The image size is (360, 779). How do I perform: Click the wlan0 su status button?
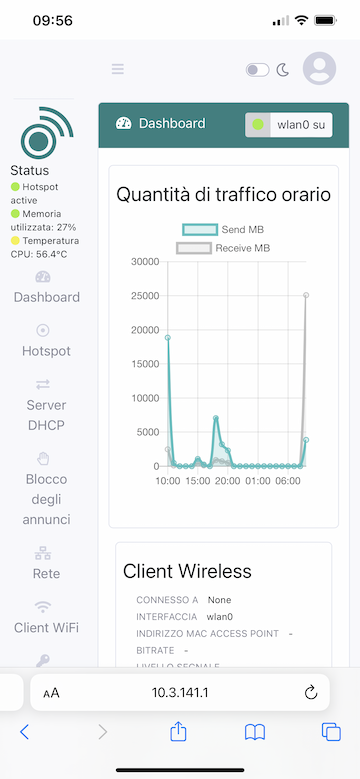(288, 124)
